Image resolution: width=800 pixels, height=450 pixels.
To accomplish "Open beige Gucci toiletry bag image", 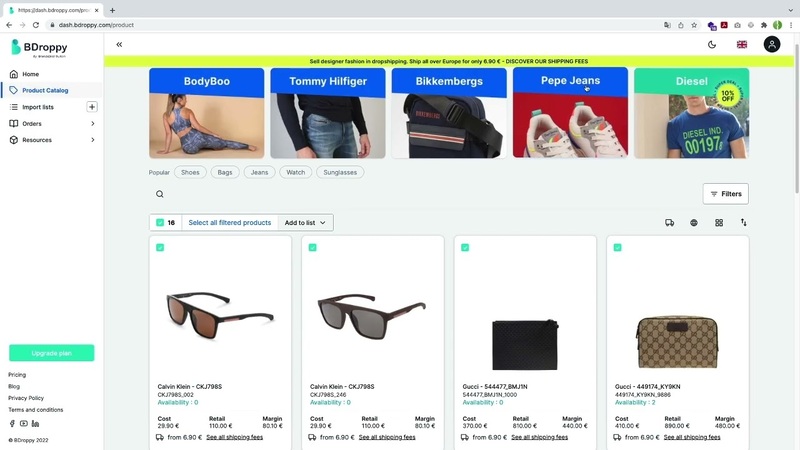I will click(x=678, y=341).
